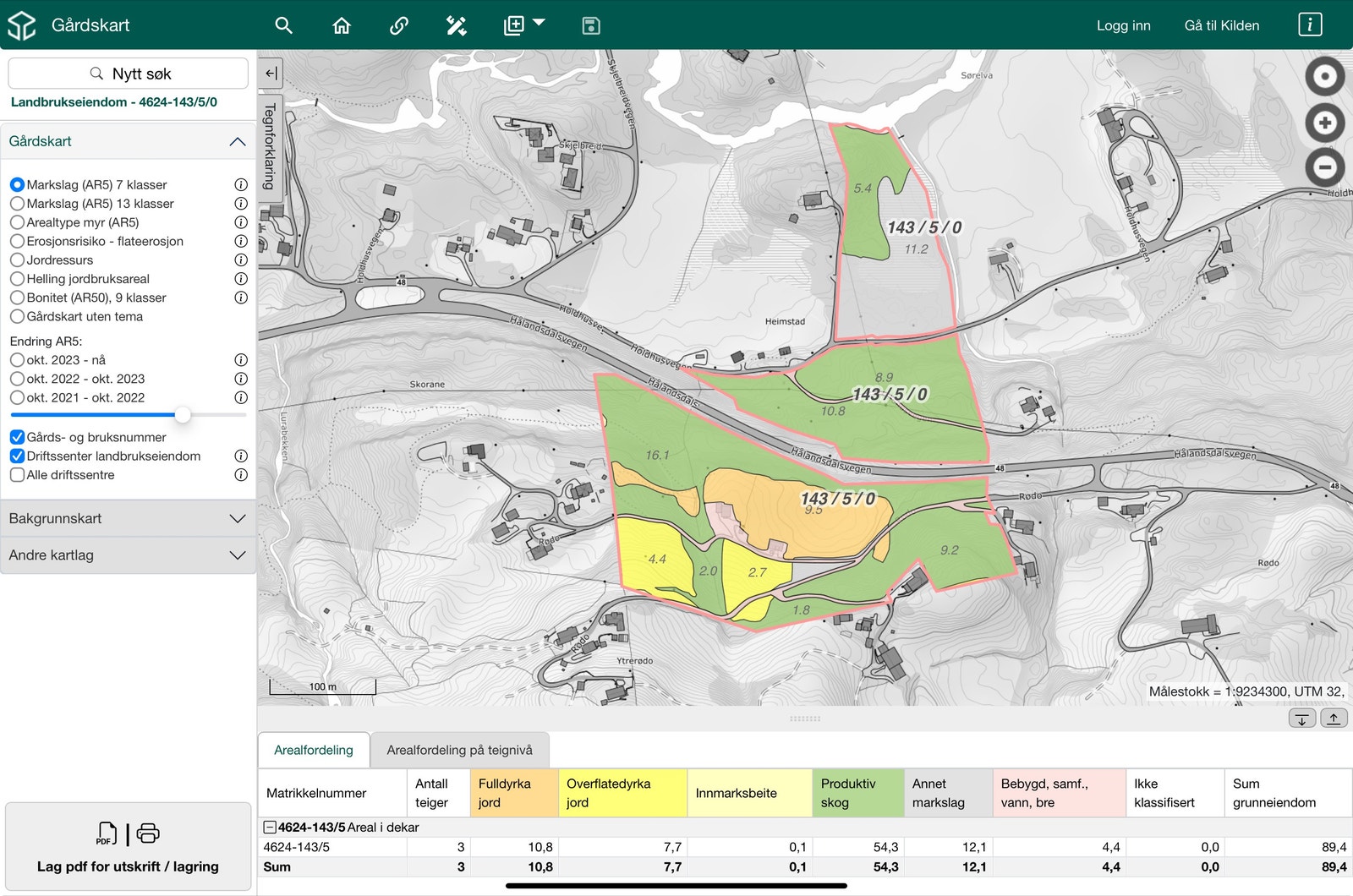Show info for Alle driftssentre

(241, 475)
